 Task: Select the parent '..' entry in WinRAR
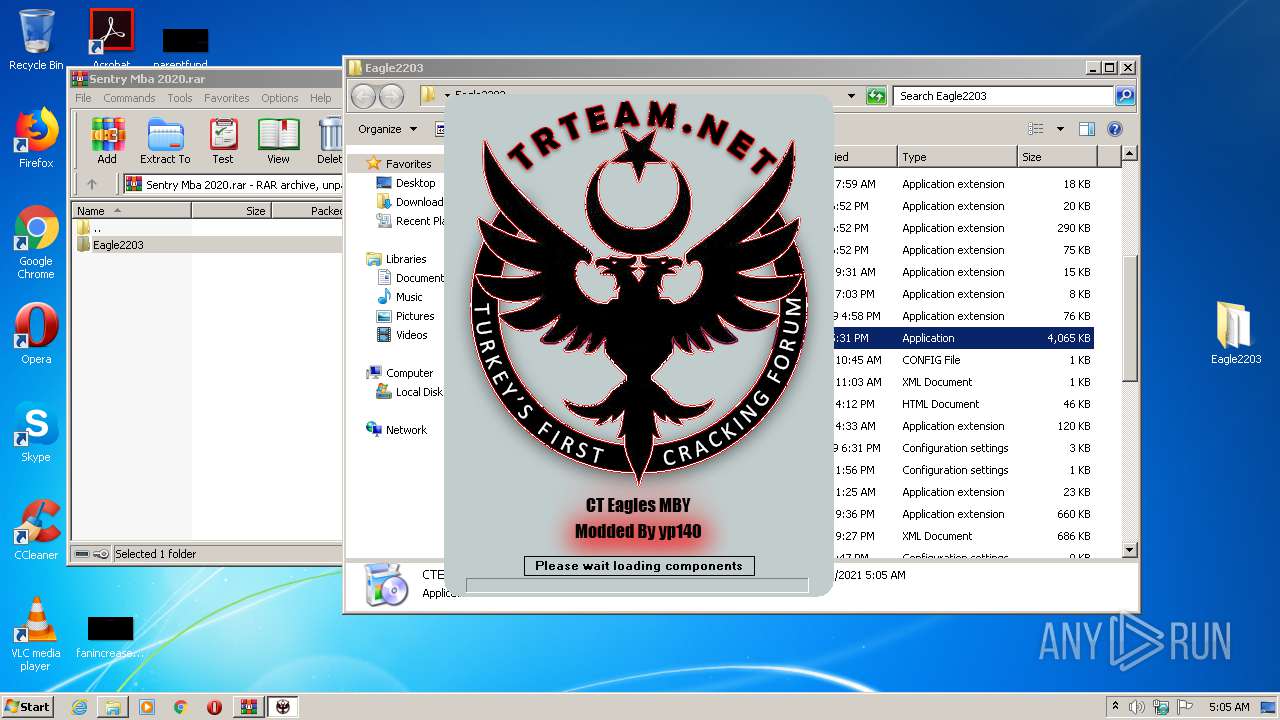point(89,228)
